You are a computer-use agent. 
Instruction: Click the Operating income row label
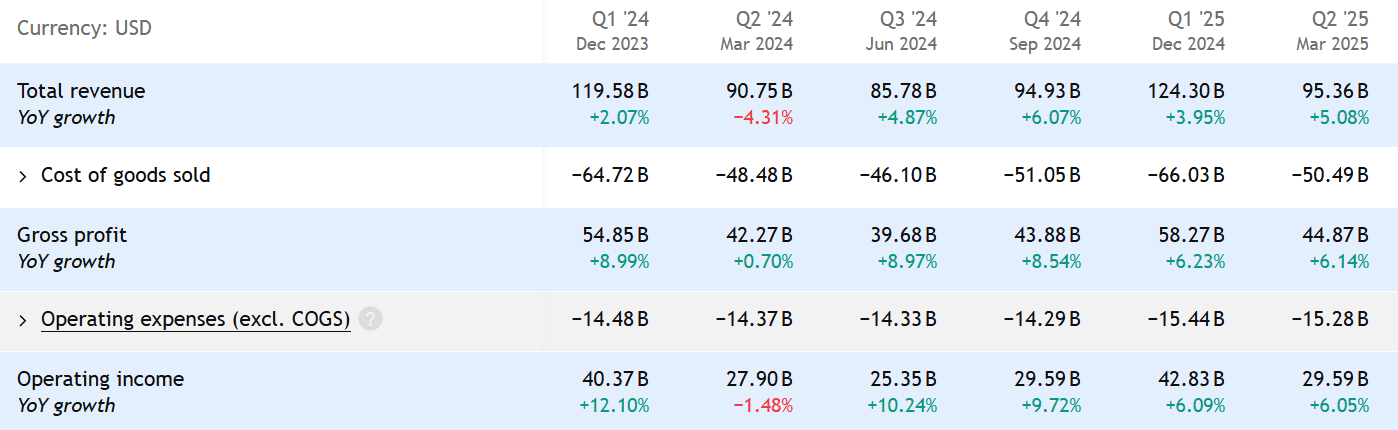(x=100, y=379)
